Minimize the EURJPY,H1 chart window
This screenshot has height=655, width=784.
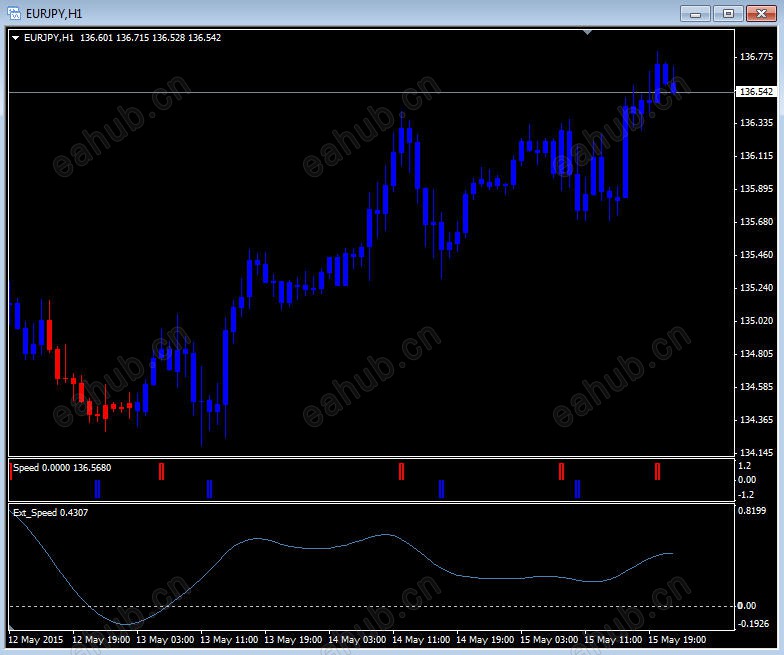coord(696,14)
